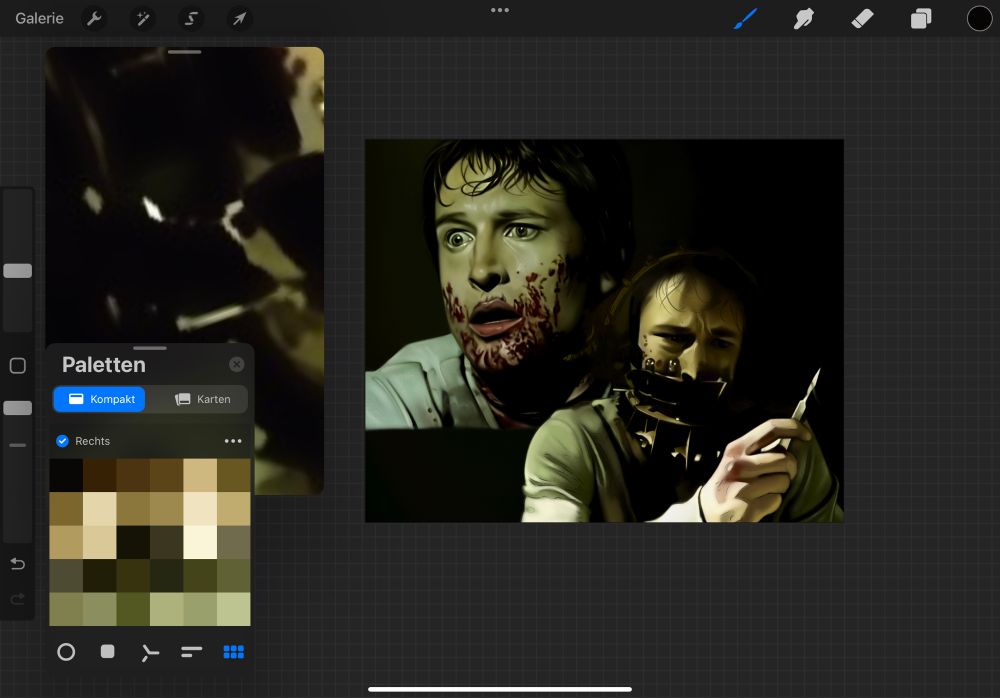Tap the square modifier button in sidebar
Image resolution: width=1000 pixels, height=698 pixels.
[18, 366]
